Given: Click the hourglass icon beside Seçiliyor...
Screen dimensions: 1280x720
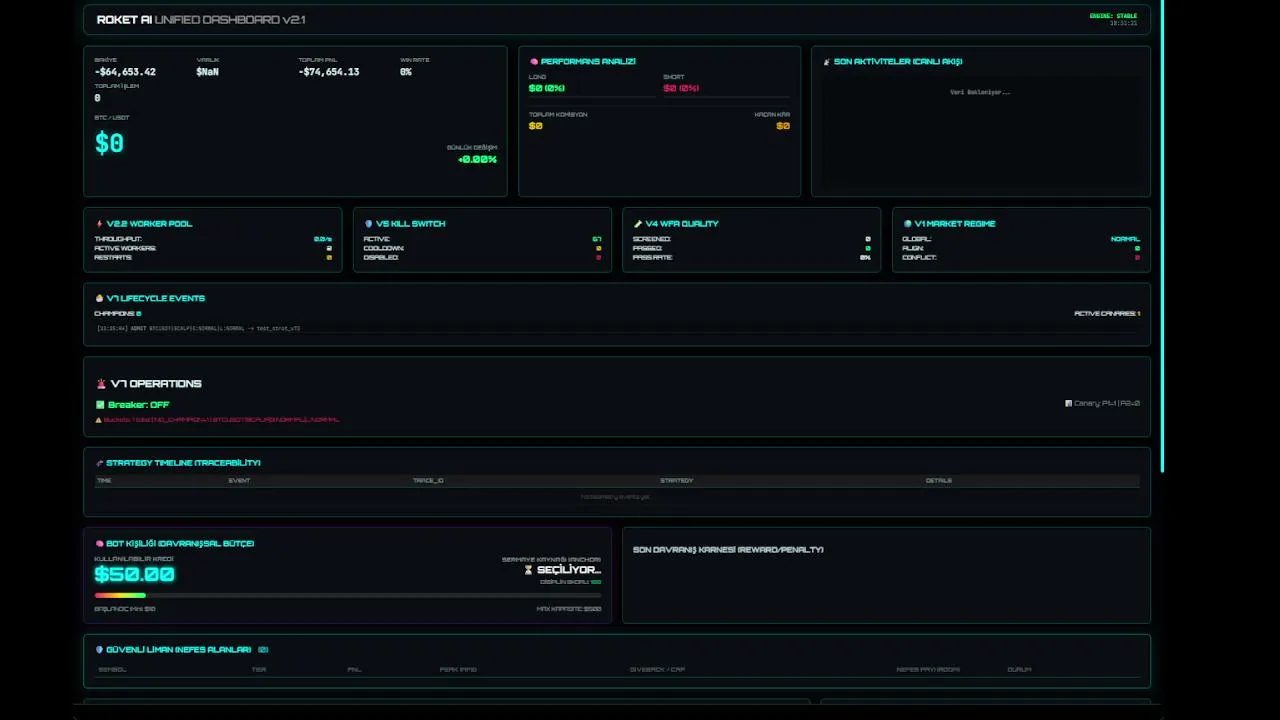Looking at the screenshot, I should 529,570.
